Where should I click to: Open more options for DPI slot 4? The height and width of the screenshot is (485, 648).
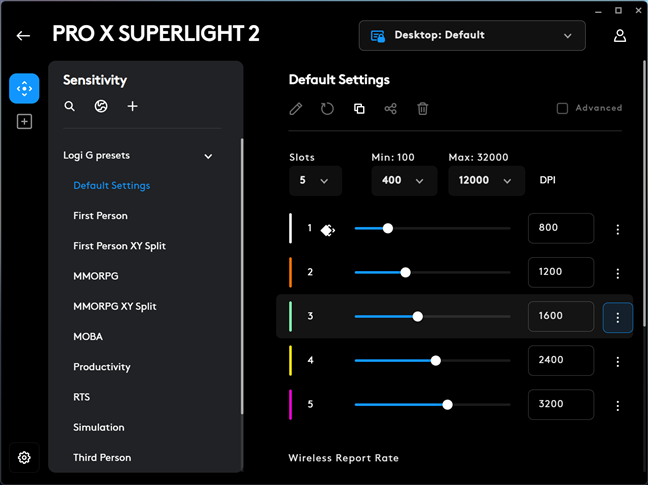coord(617,362)
